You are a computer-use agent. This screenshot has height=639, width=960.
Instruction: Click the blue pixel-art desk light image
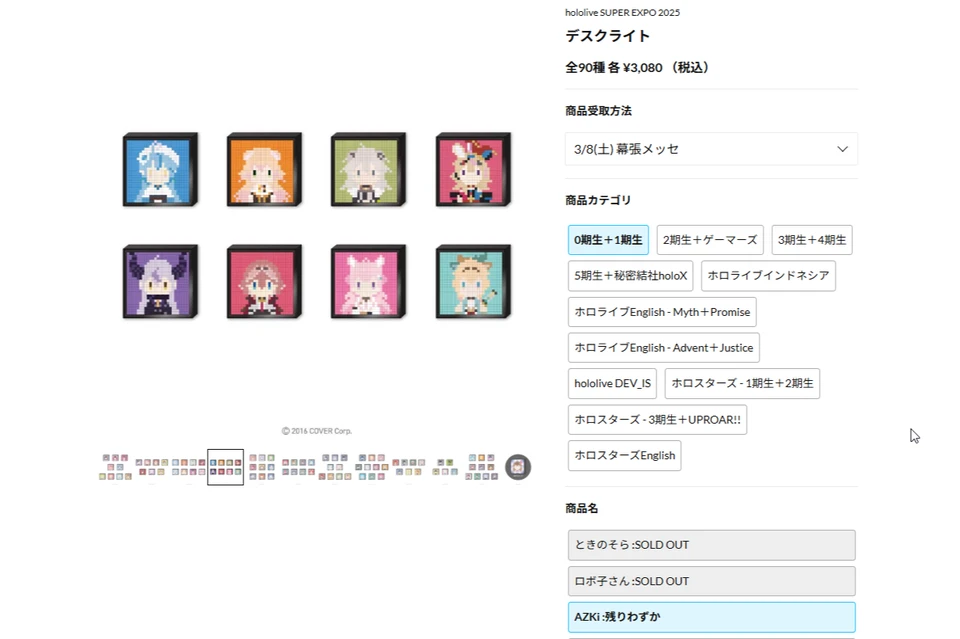pos(160,169)
